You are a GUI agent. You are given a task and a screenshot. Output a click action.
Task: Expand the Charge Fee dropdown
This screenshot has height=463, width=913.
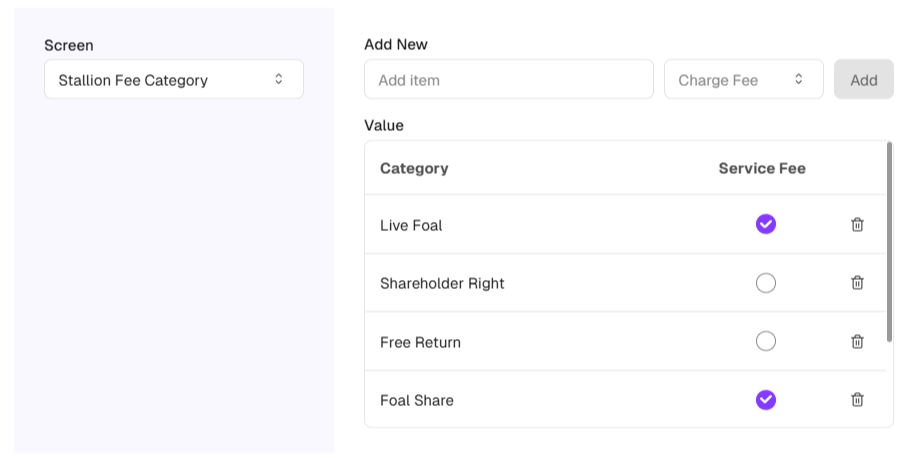point(743,80)
